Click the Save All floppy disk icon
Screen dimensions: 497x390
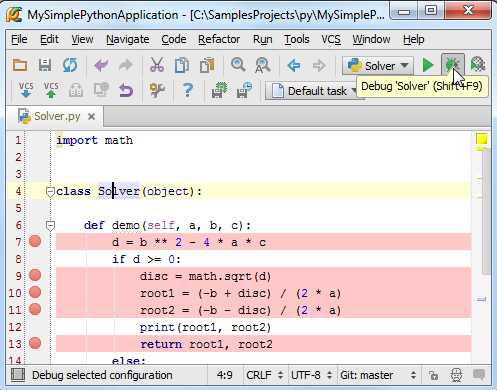pyautogui.click(x=45, y=65)
